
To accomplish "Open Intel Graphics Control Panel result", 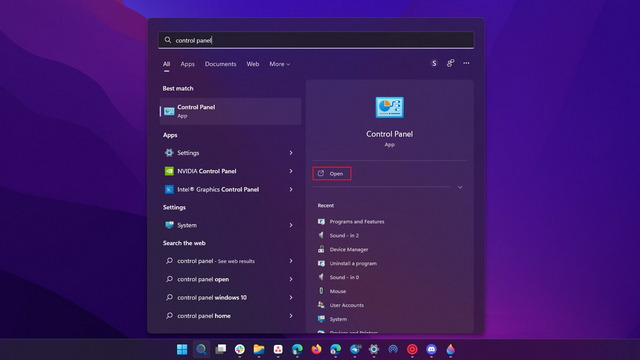I will [x=230, y=189].
